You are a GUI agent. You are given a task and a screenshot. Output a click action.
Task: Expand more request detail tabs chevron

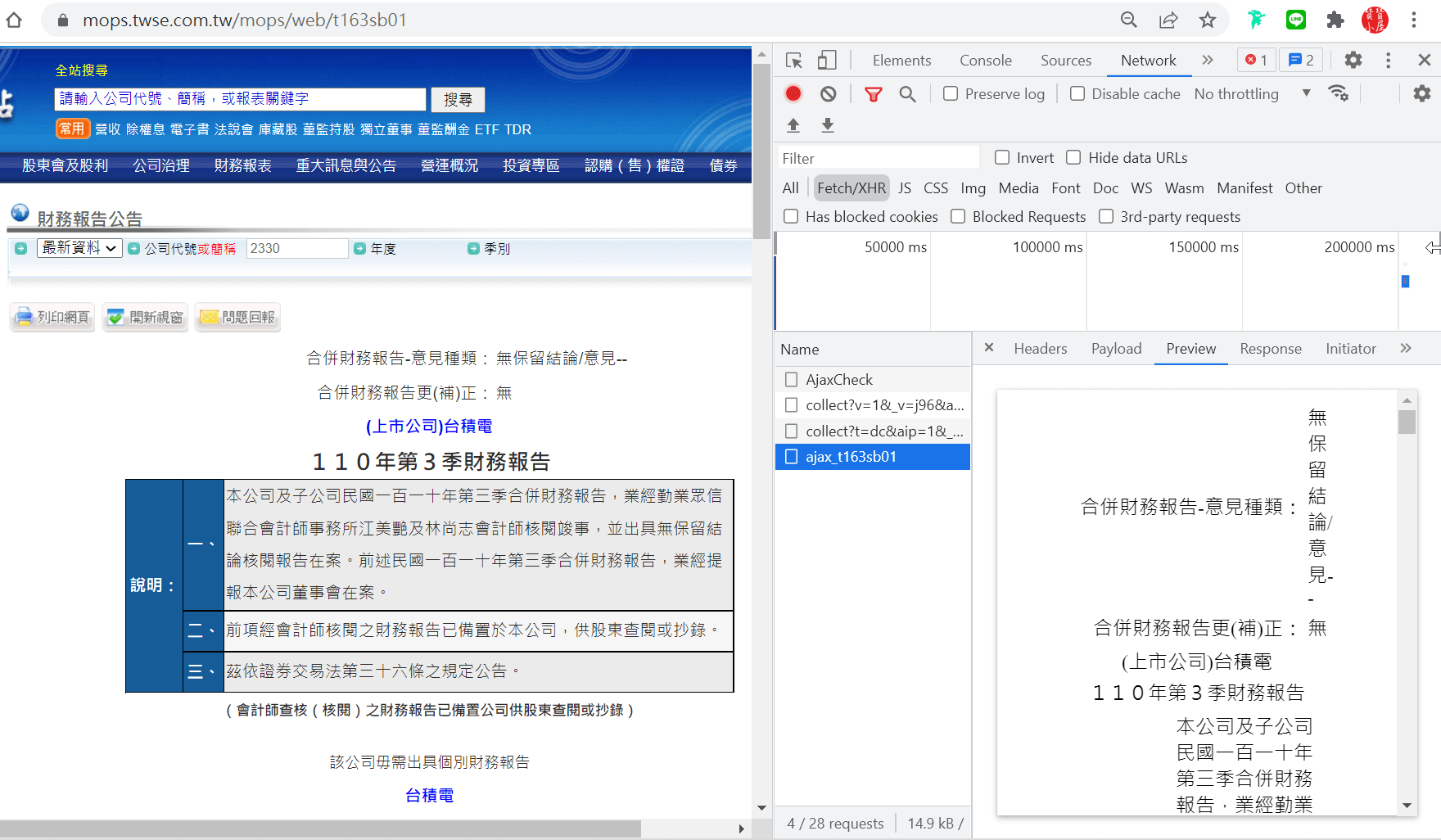(1406, 348)
